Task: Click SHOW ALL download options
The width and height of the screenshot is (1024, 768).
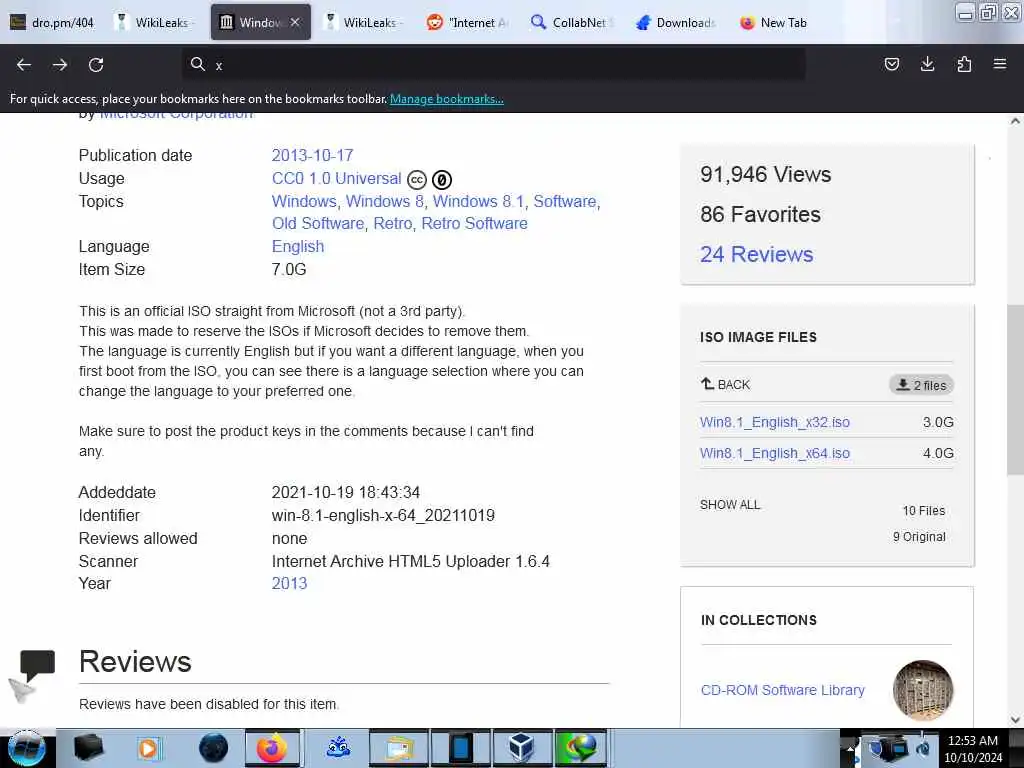Action: [x=730, y=505]
